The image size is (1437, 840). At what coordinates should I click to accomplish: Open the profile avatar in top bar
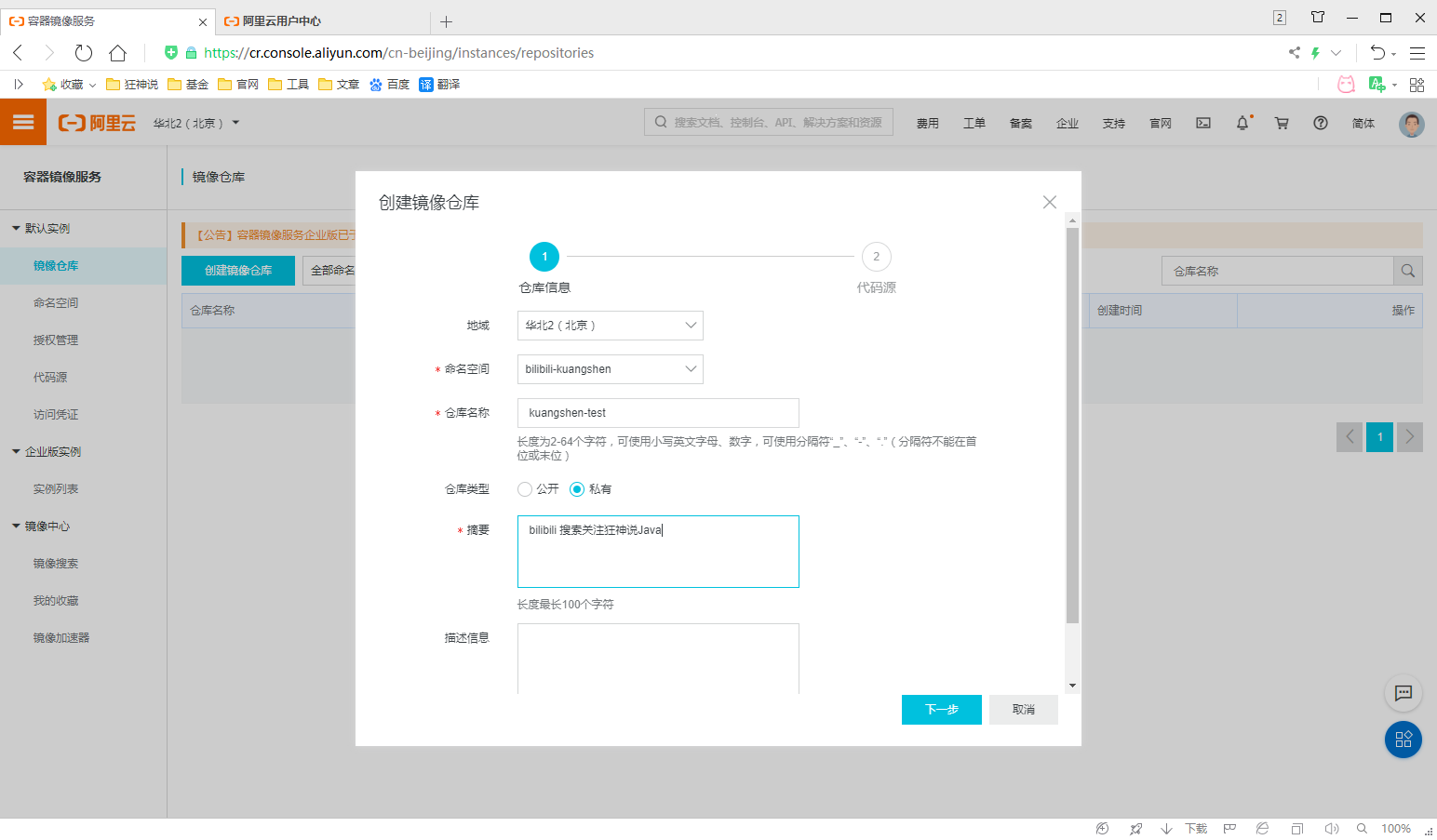click(x=1412, y=124)
